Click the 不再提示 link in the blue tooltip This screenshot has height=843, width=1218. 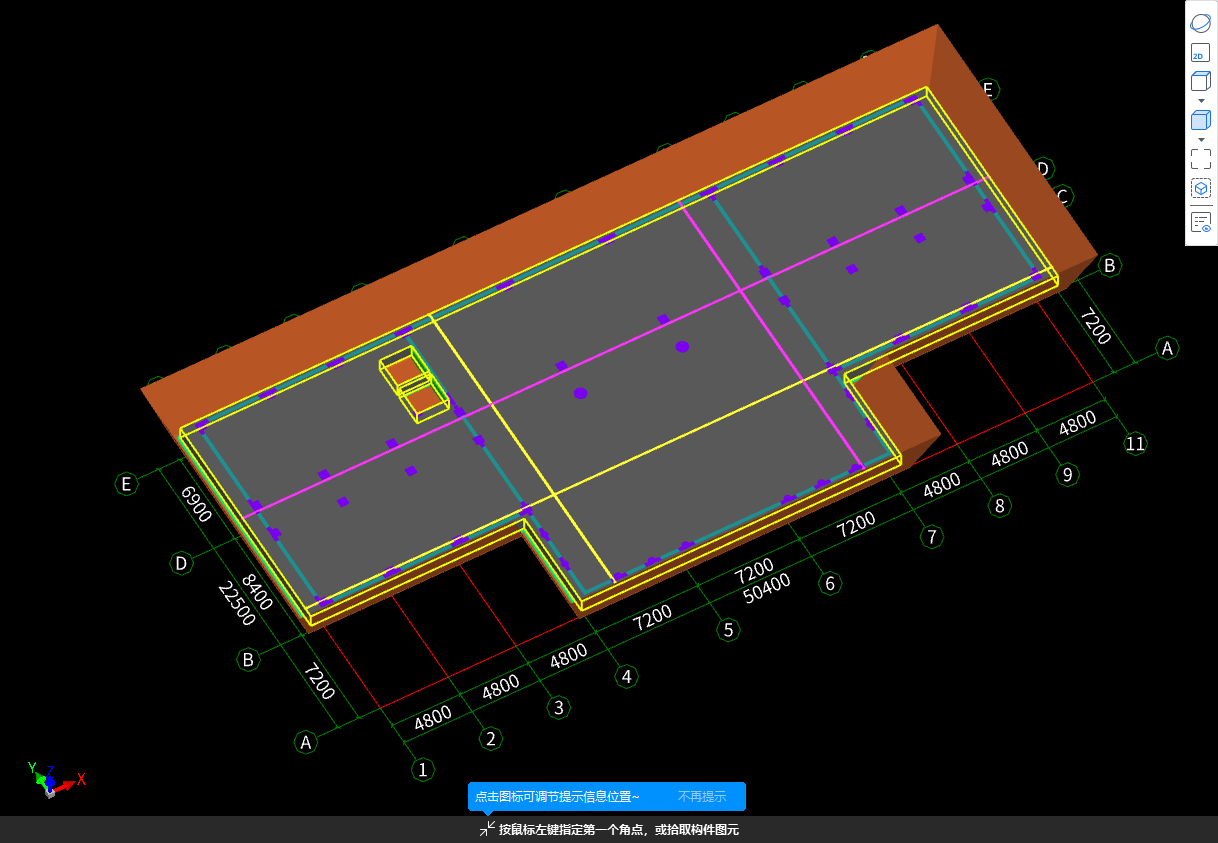click(702, 797)
